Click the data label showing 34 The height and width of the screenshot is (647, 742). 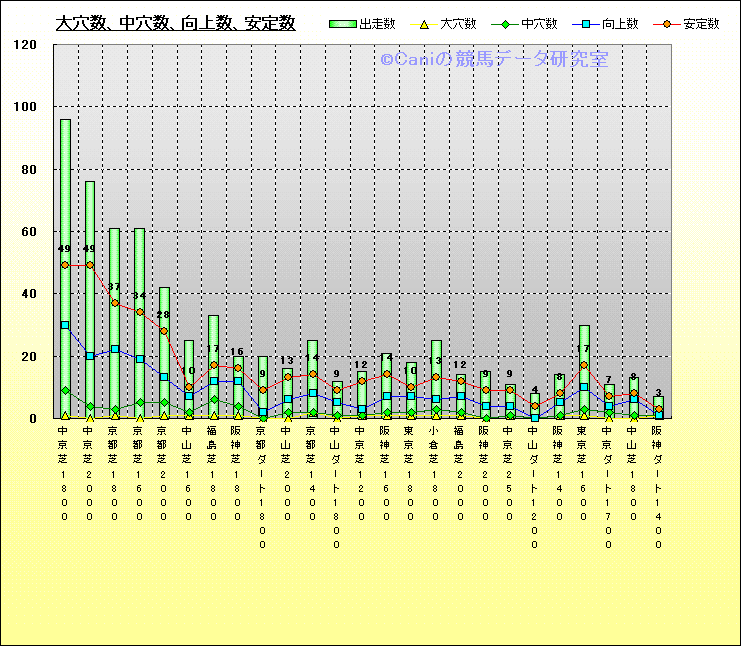coord(139,296)
